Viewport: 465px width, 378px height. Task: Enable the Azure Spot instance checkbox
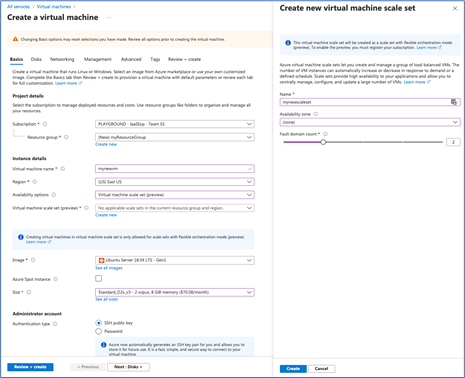pos(99,278)
